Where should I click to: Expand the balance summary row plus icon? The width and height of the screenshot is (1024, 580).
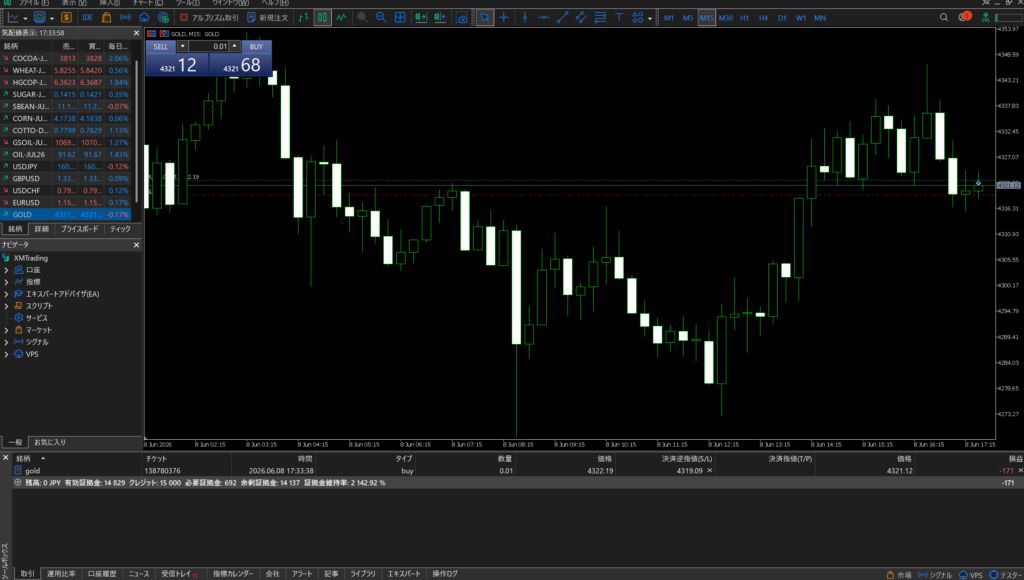(18, 483)
